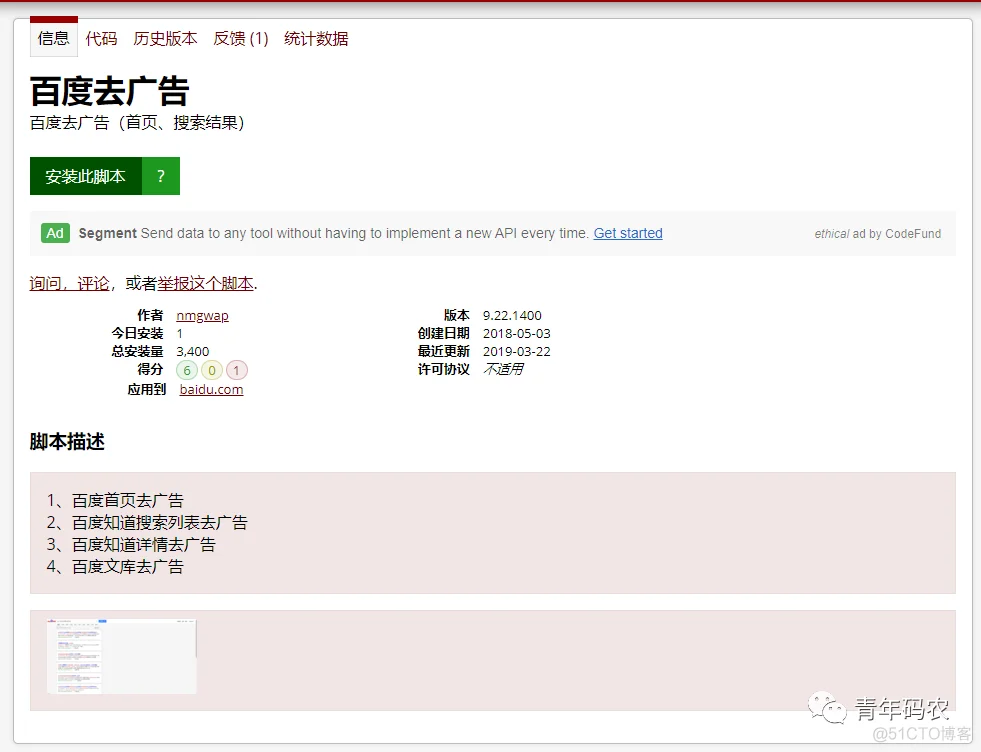Viewport: 981px width, 752px height.
Task: Click the 询问, 评论 link
Action: [69, 283]
